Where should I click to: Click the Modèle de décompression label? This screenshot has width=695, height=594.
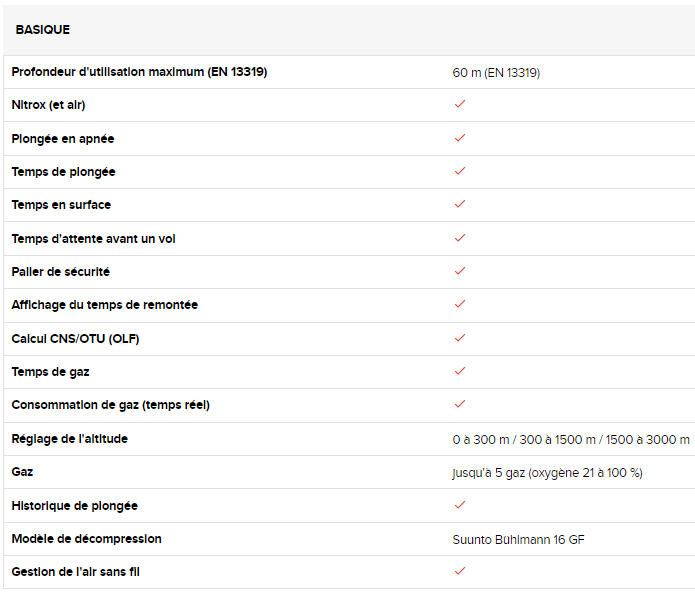86,539
